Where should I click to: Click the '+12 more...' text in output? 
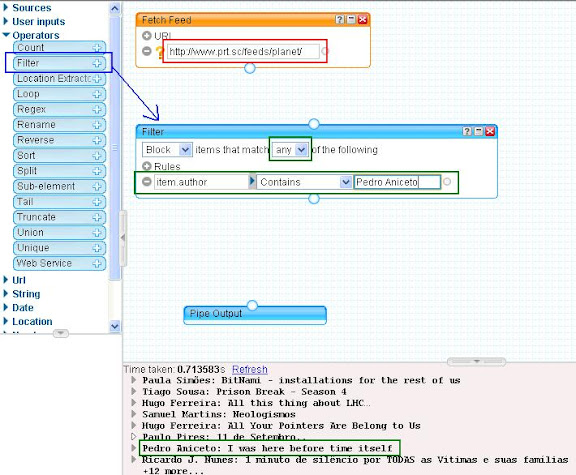pos(173,471)
